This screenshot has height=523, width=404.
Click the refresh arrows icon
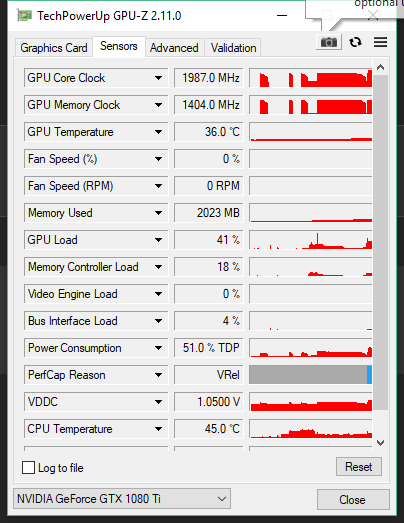pyautogui.click(x=355, y=42)
